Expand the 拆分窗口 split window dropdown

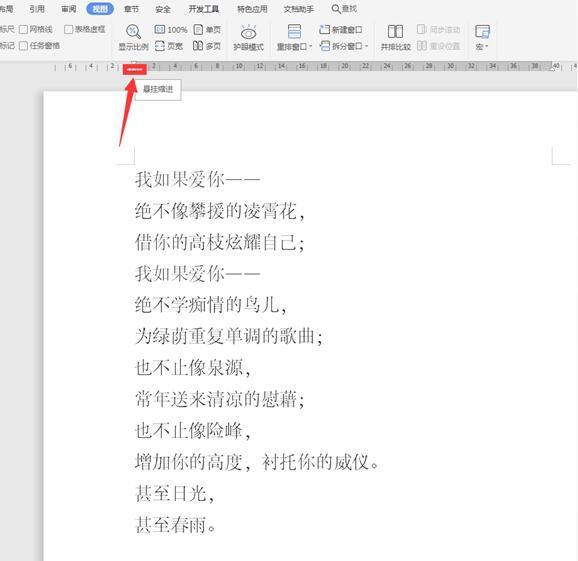pyautogui.click(x=344, y=46)
